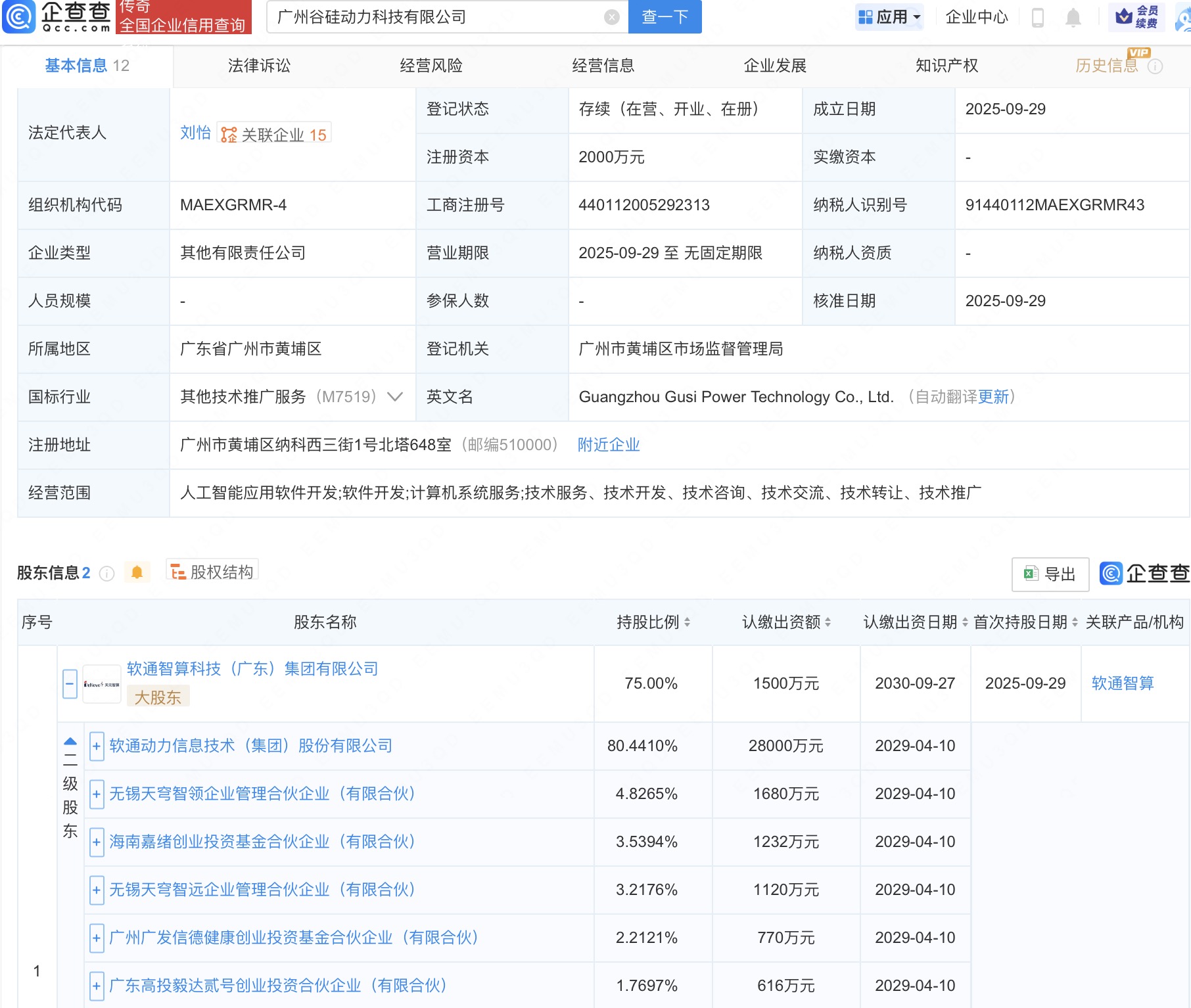Click the company name search field
Screen dimensions: 1191x1008
(434, 17)
